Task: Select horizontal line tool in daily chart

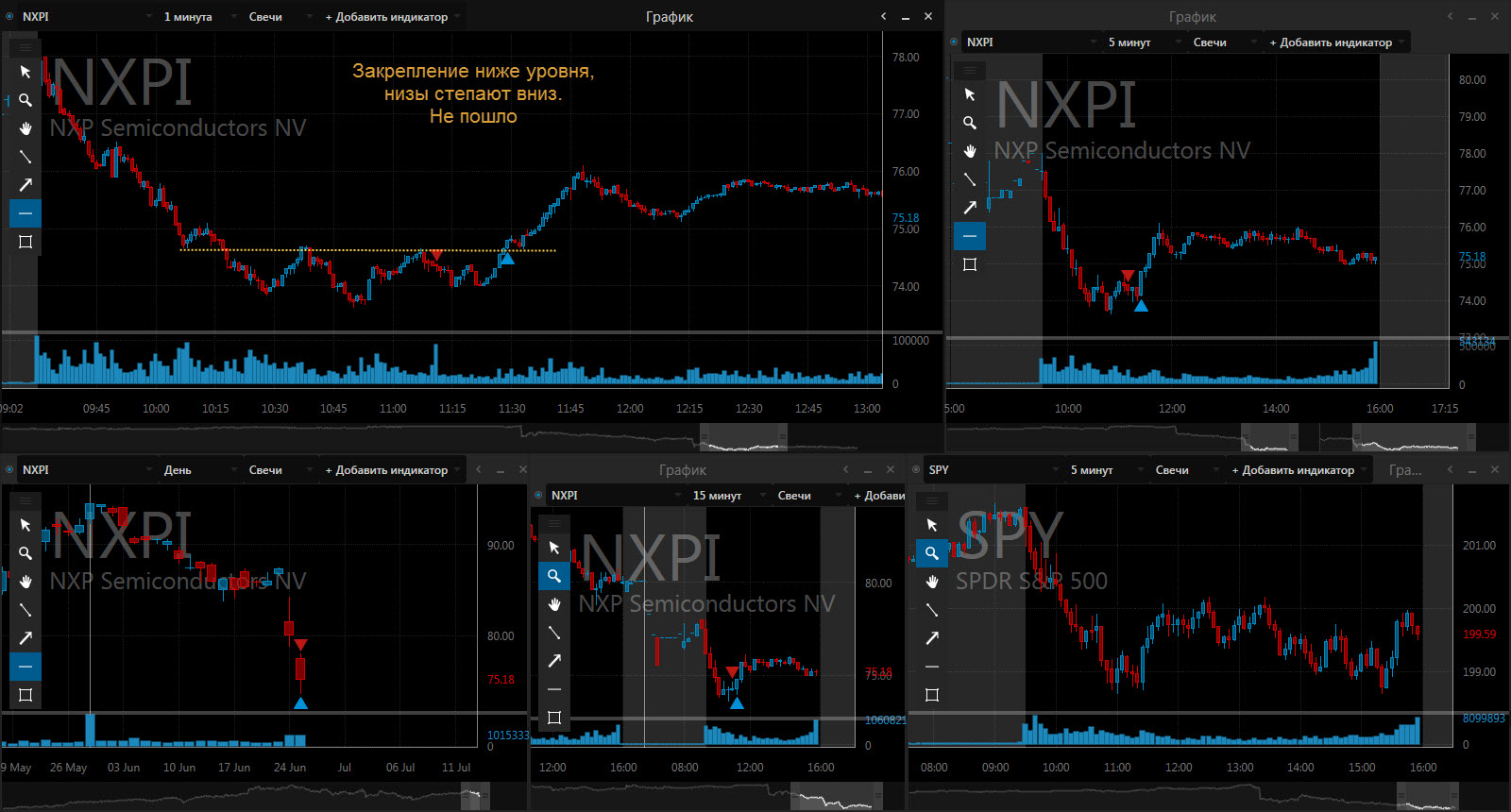Action: [25, 667]
